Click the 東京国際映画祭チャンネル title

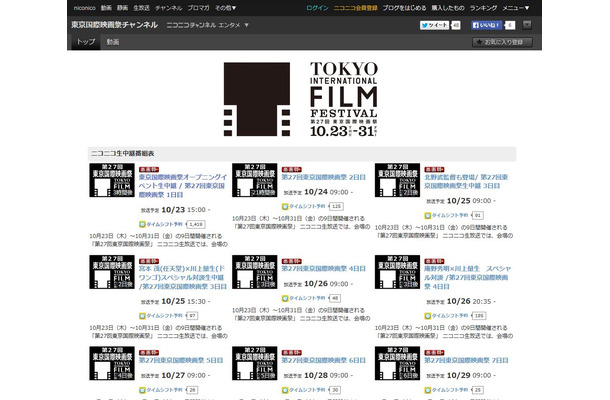114,25
